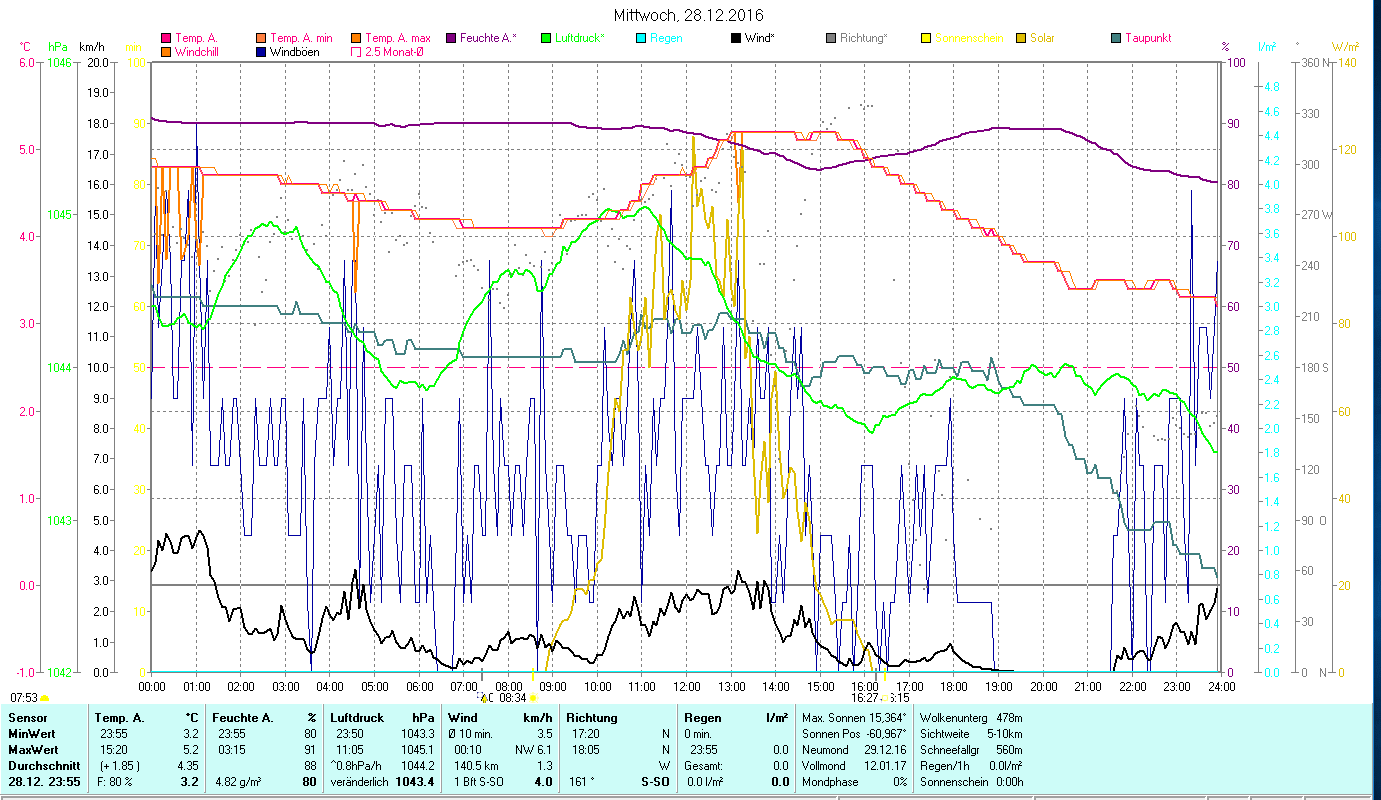Click the sunrise sun icon beside 07:53
Screen dimensions: 1381x800
44,697
